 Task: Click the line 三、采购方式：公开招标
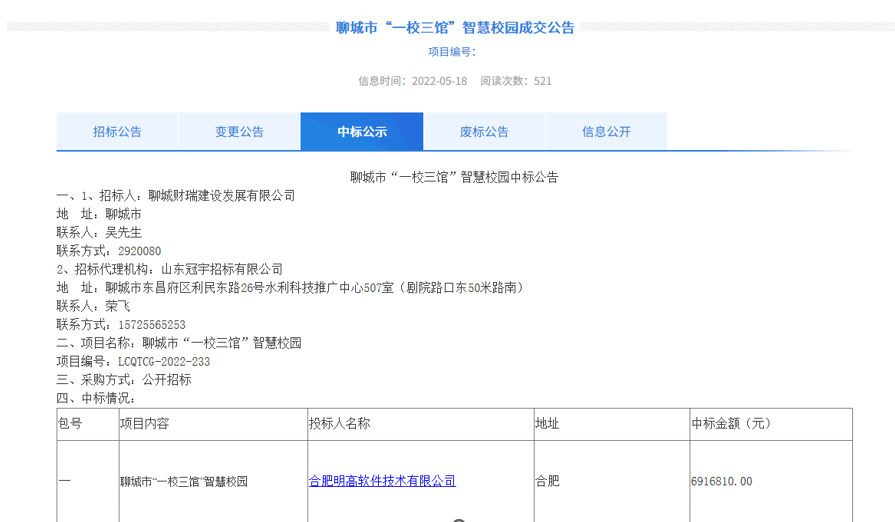124,379
